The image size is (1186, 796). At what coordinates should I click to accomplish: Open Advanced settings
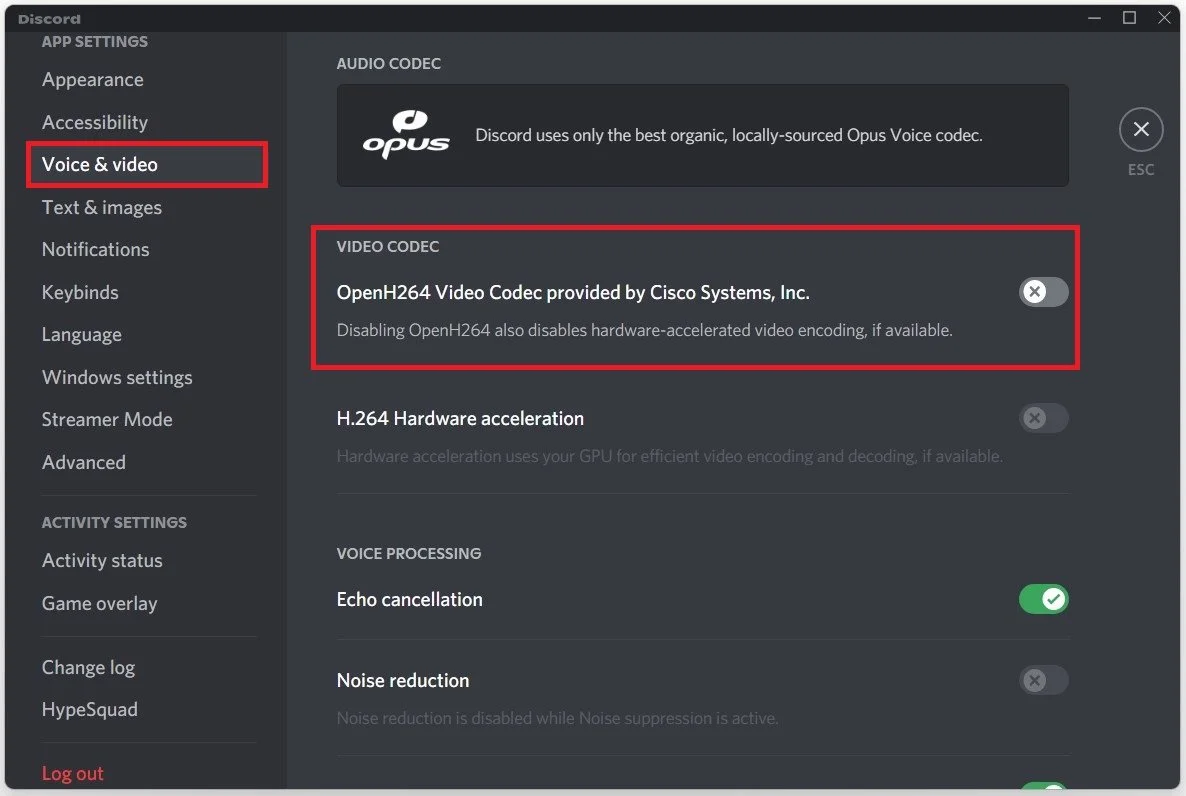pos(83,462)
